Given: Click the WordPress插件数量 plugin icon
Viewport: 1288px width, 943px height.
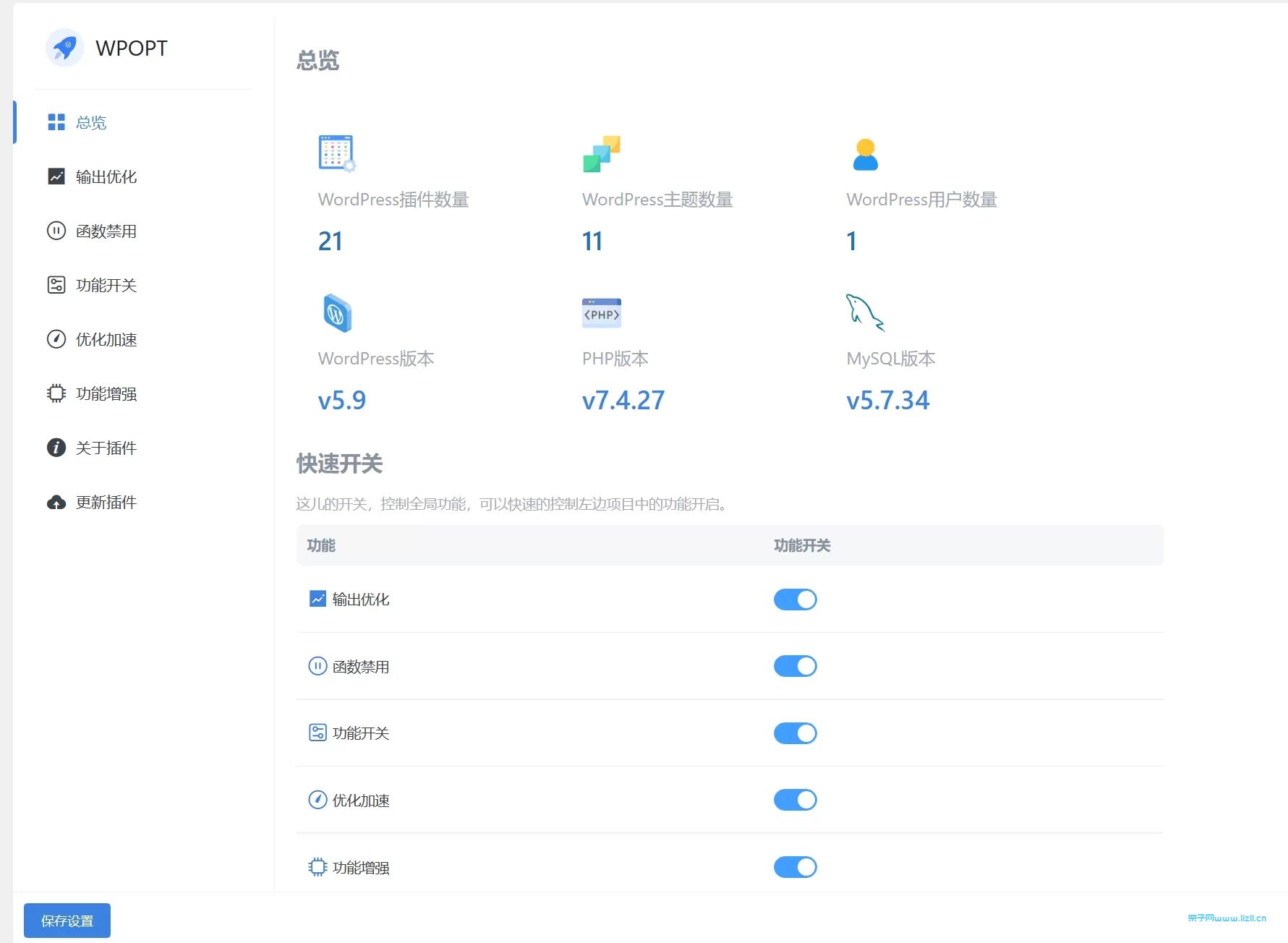Looking at the screenshot, I should pyautogui.click(x=336, y=153).
